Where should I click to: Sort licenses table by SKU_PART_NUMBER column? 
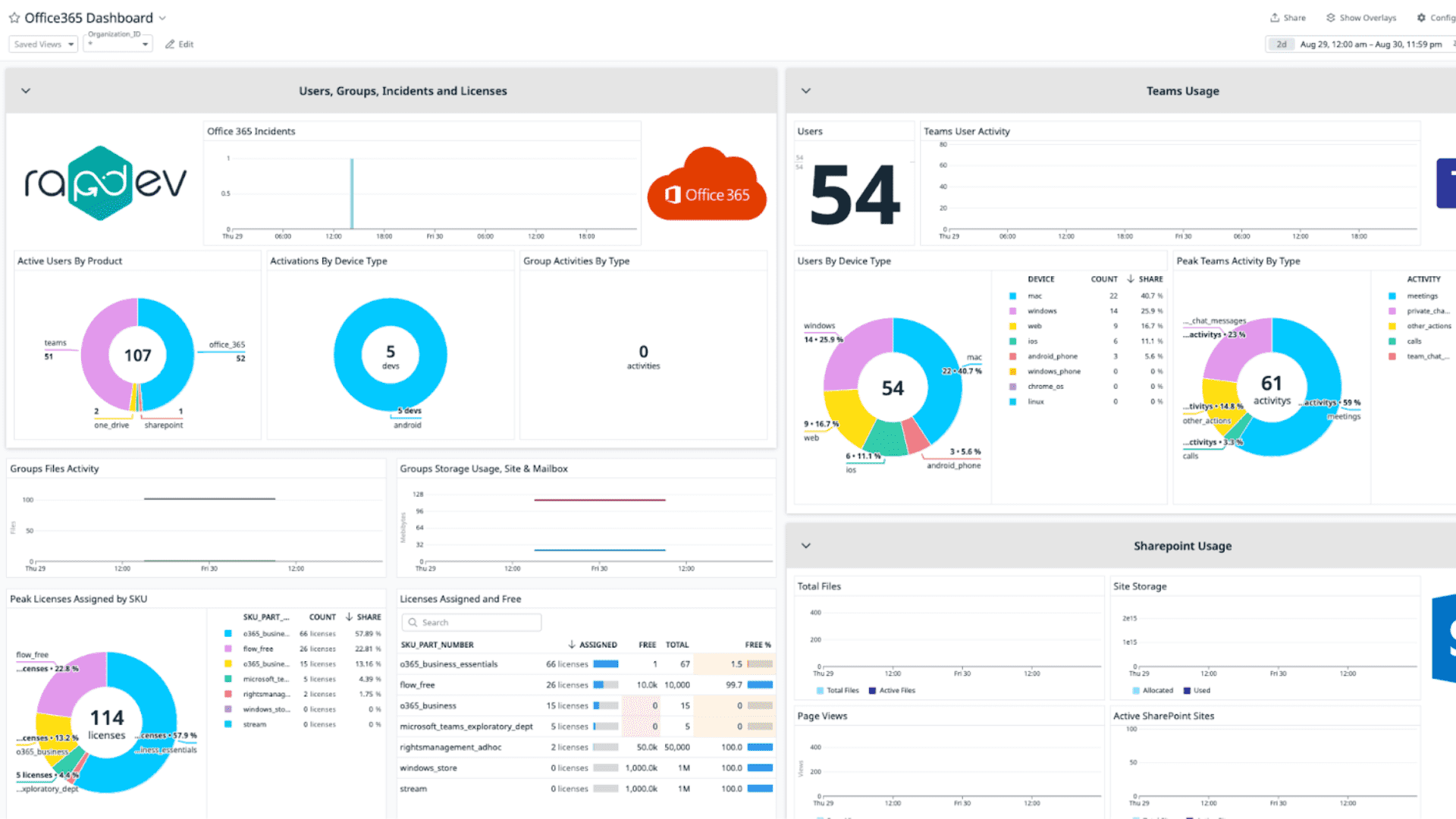[x=437, y=645]
